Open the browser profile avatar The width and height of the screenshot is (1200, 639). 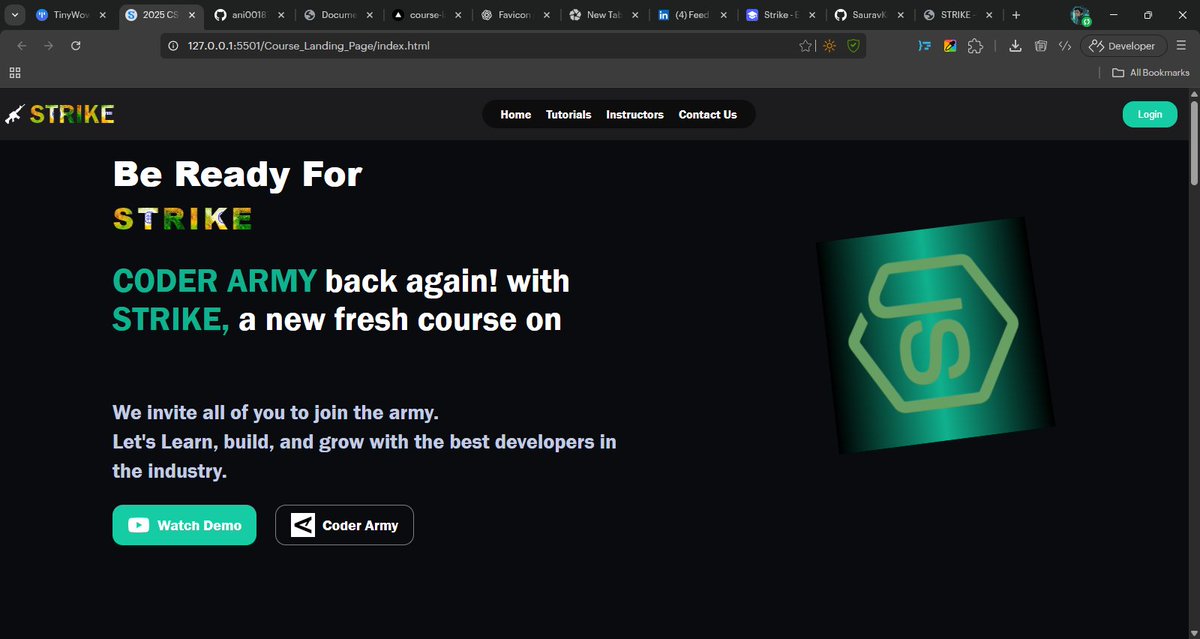(x=1080, y=15)
